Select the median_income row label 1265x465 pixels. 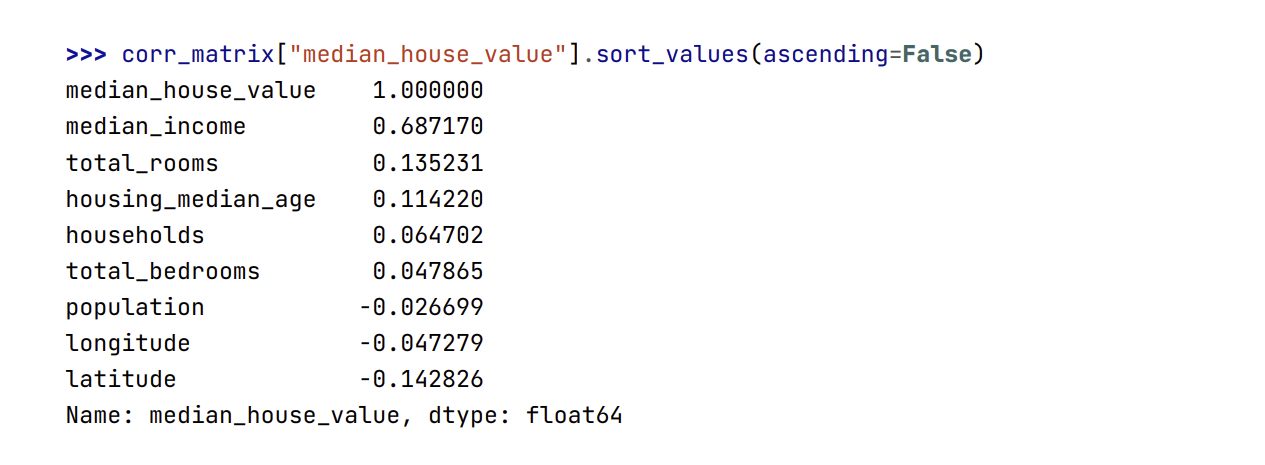pyautogui.click(x=156, y=127)
